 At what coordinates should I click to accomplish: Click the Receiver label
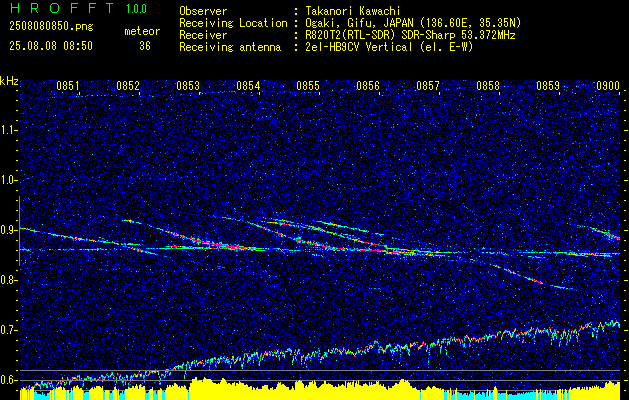click(x=203, y=35)
